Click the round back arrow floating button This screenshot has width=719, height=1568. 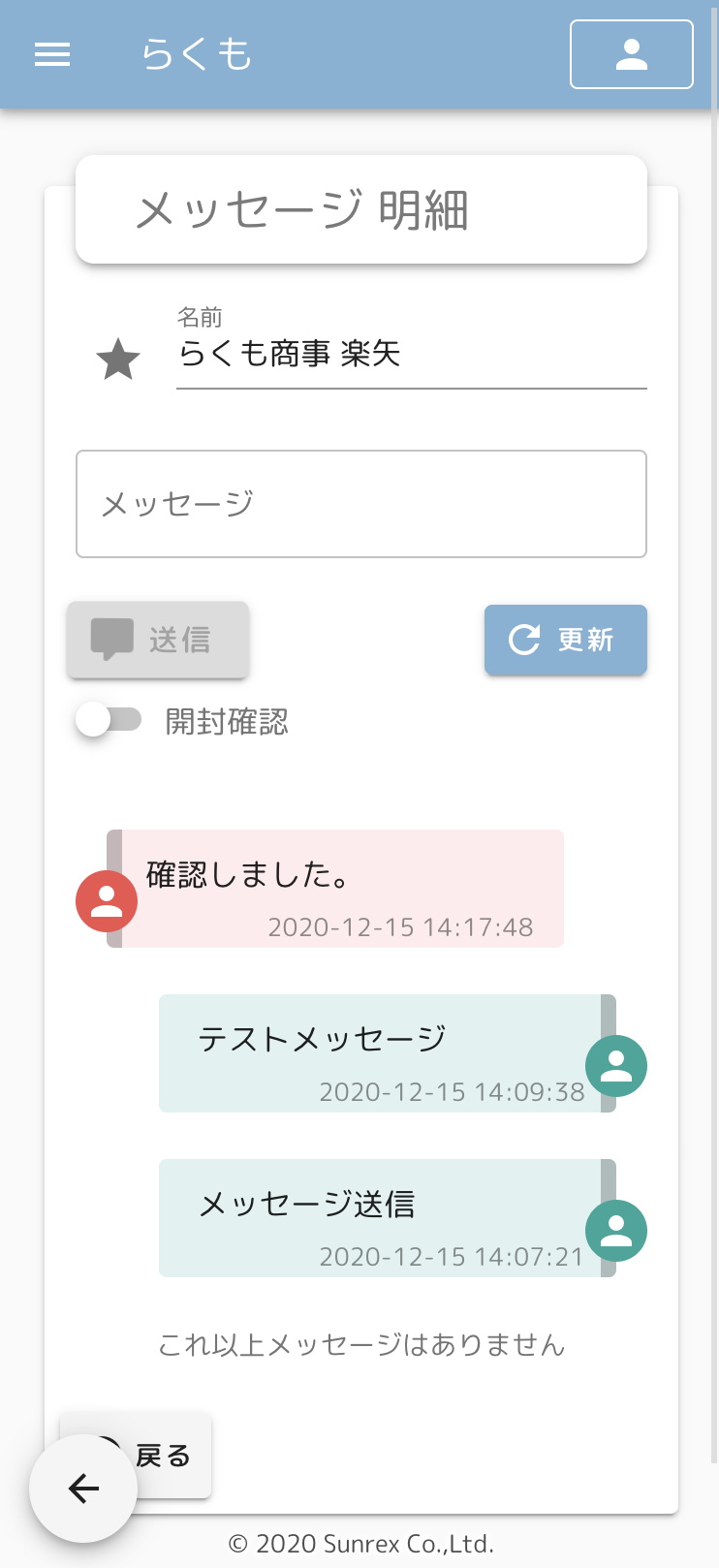[x=83, y=1489]
